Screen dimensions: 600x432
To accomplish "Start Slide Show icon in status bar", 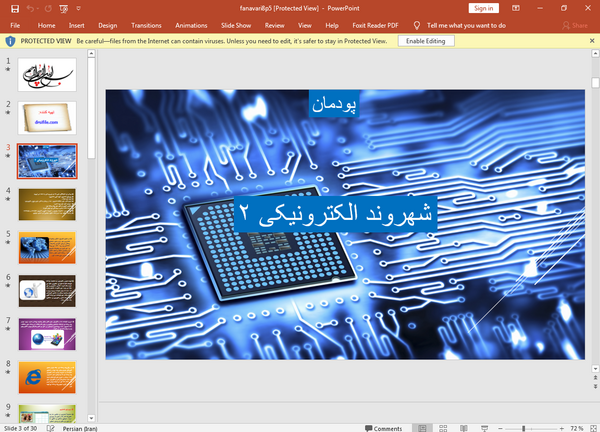I will point(484,428).
